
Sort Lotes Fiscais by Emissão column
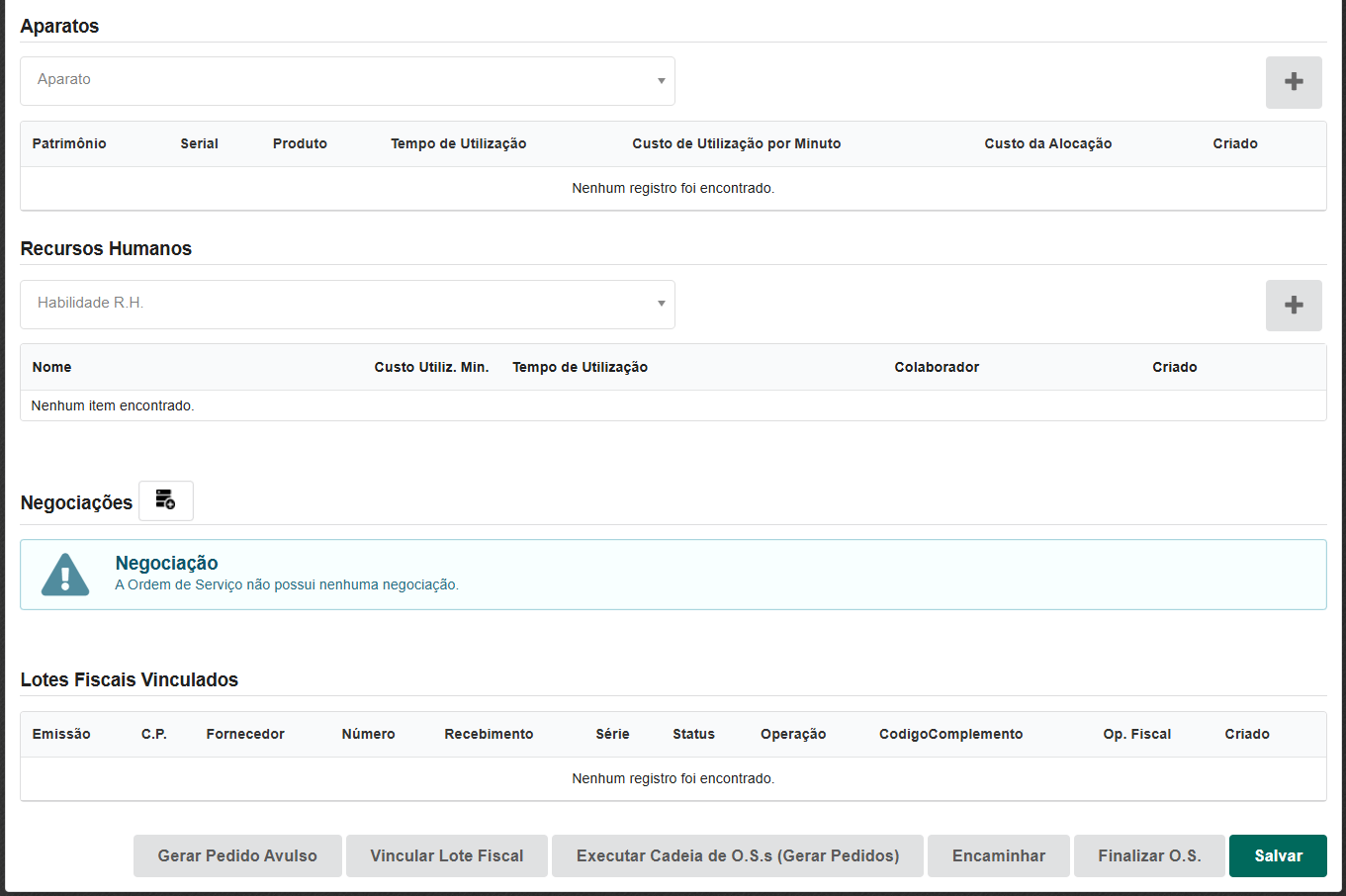pos(61,734)
